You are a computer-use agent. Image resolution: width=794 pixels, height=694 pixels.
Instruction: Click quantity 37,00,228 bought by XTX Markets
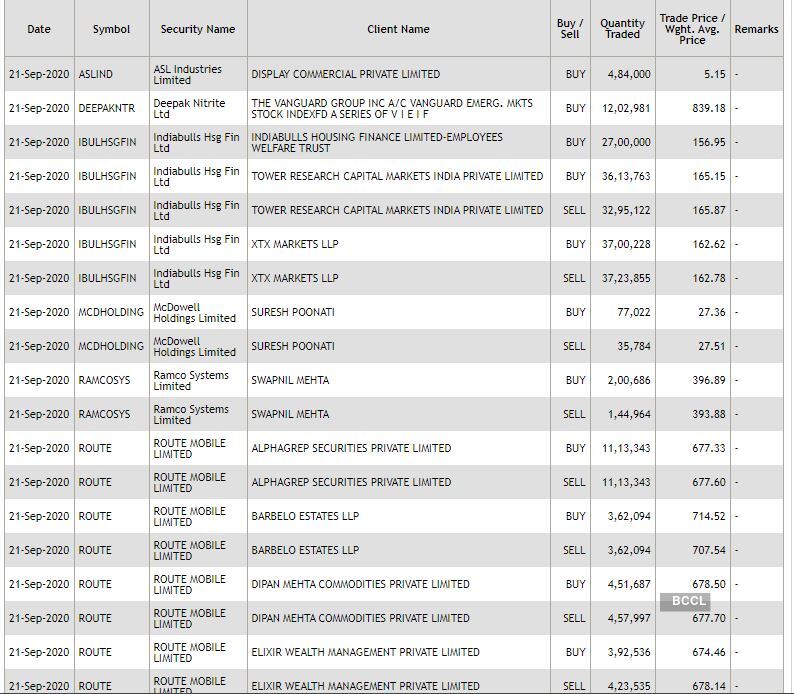click(x=626, y=244)
